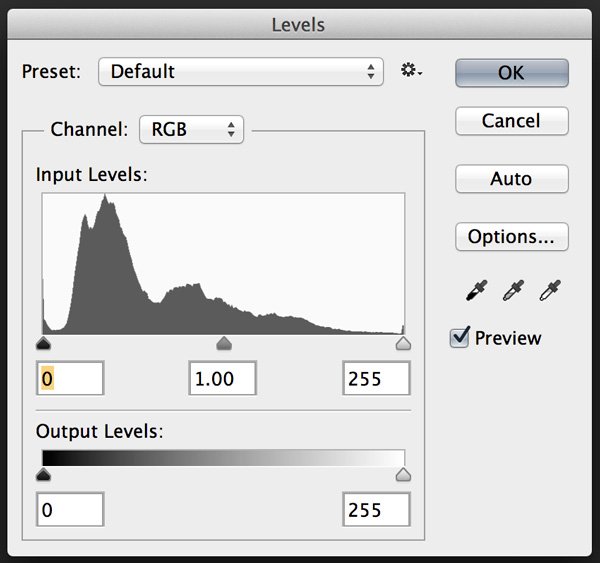Click the output levels gradient bar
Image resolution: width=600 pixels, height=563 pixels.
click(x=223, y=458)
